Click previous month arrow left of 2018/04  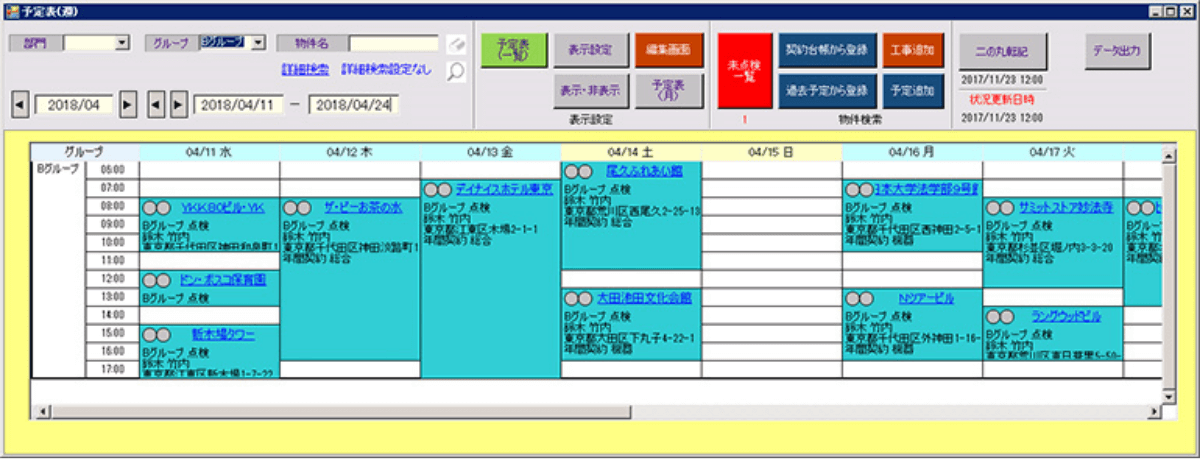pos(20,104)
